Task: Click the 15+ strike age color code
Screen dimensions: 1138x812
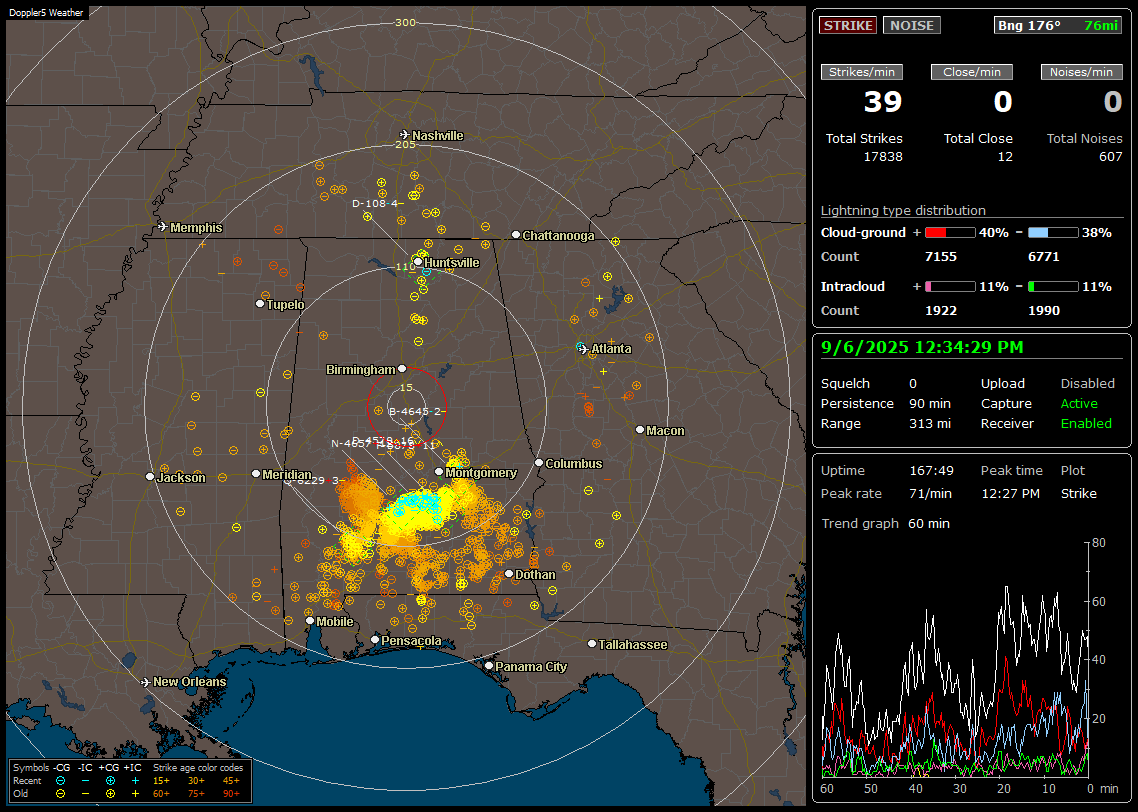Action: click(x=161, y=781)
